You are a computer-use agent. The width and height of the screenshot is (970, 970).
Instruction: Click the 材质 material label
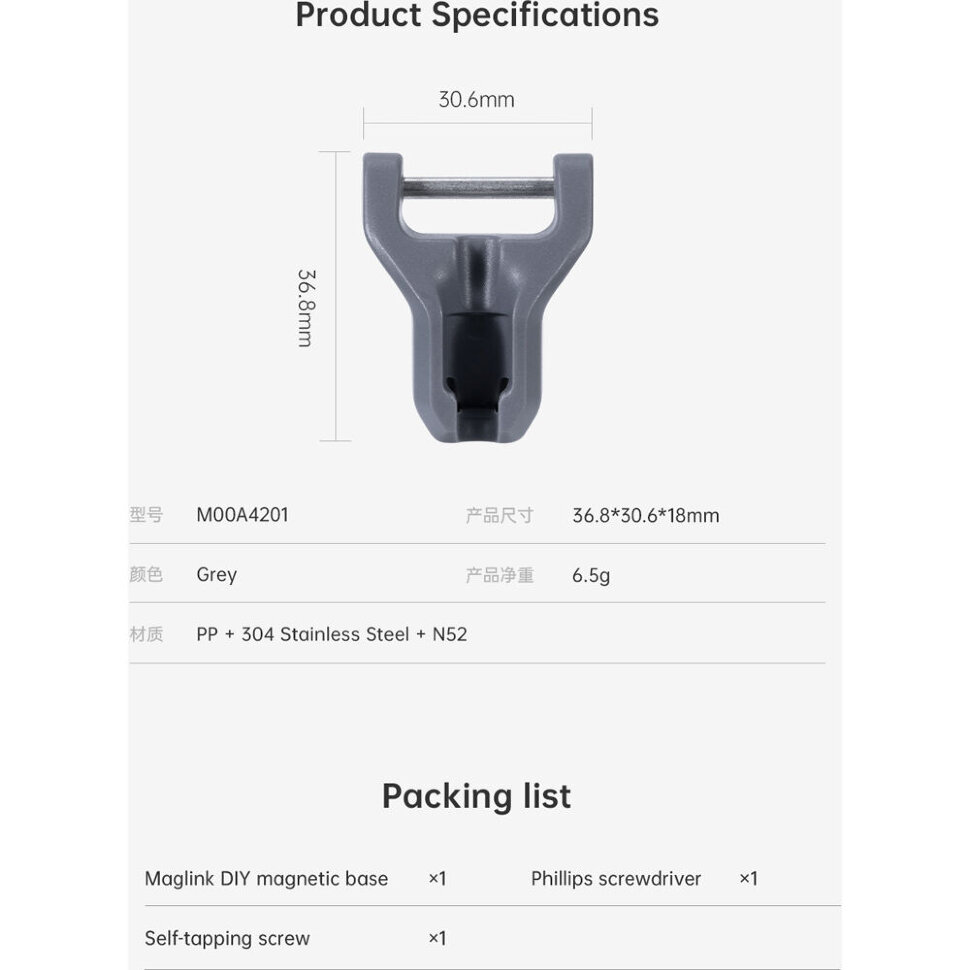[146, 634]
